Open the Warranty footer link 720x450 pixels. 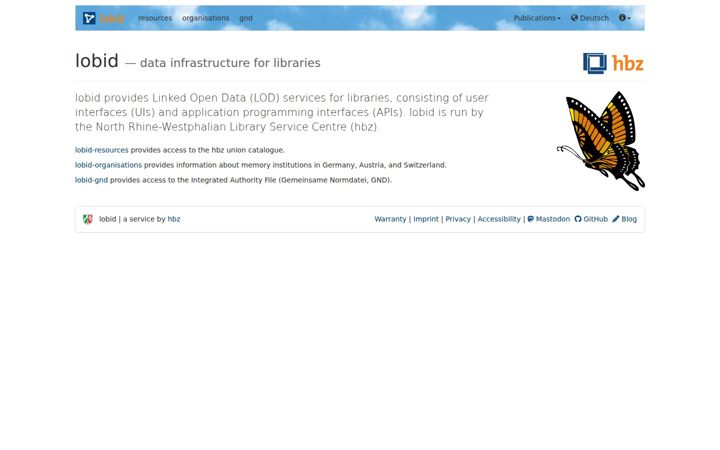[x=390, y=219]
